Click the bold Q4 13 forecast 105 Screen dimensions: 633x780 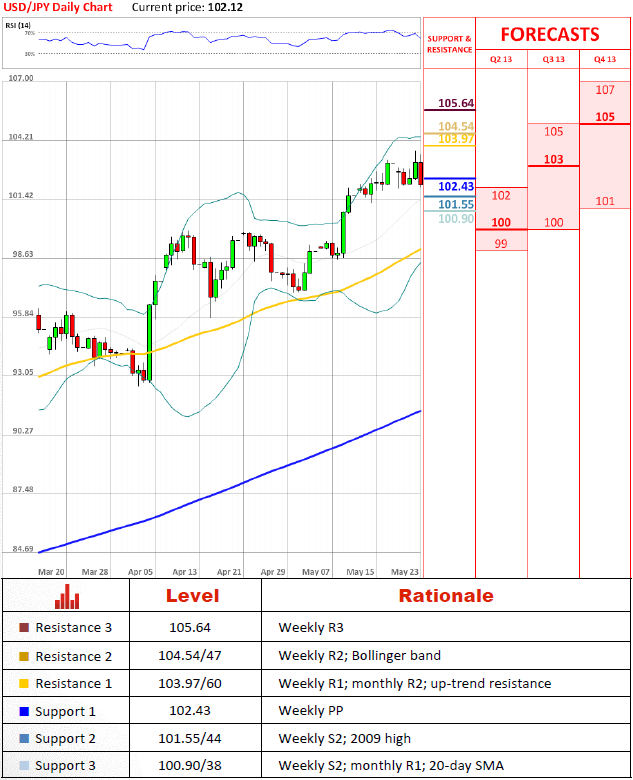tap(605, 117)
